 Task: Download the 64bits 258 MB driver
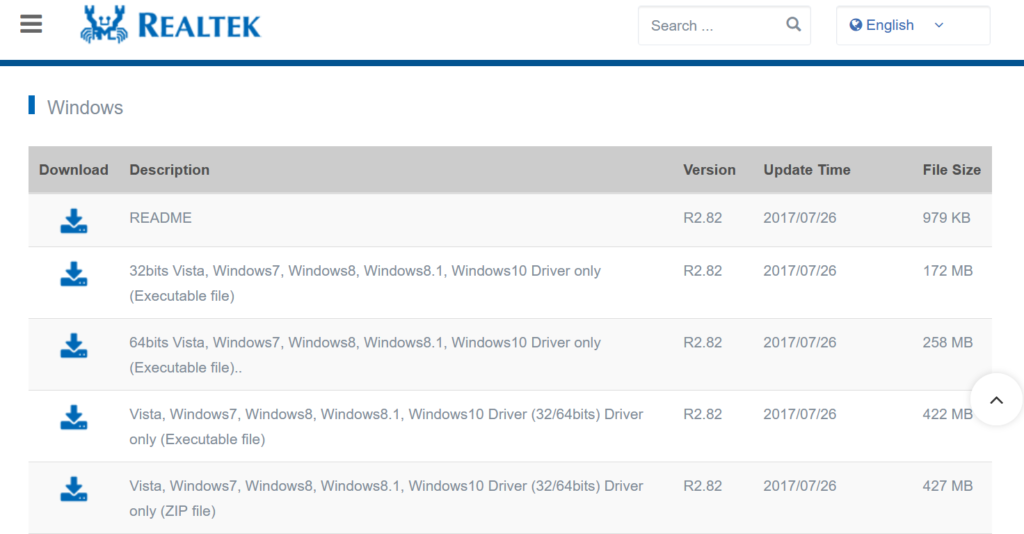tap(74, 346)
